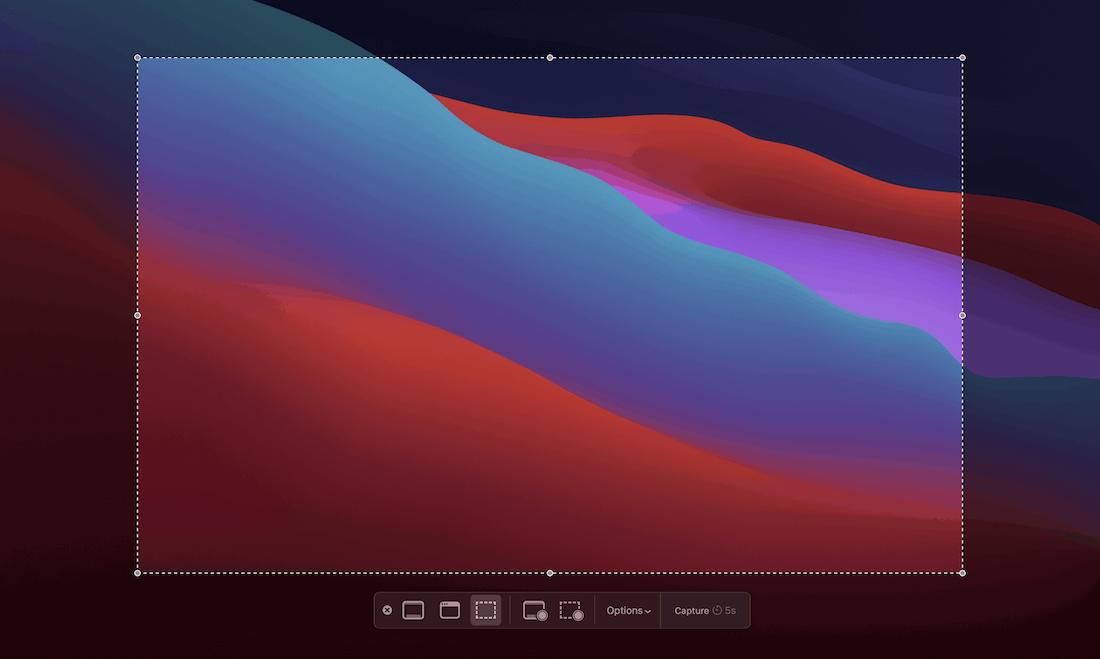
Task: Click the right-middle edge selection handle
Action: click(962, 315)
